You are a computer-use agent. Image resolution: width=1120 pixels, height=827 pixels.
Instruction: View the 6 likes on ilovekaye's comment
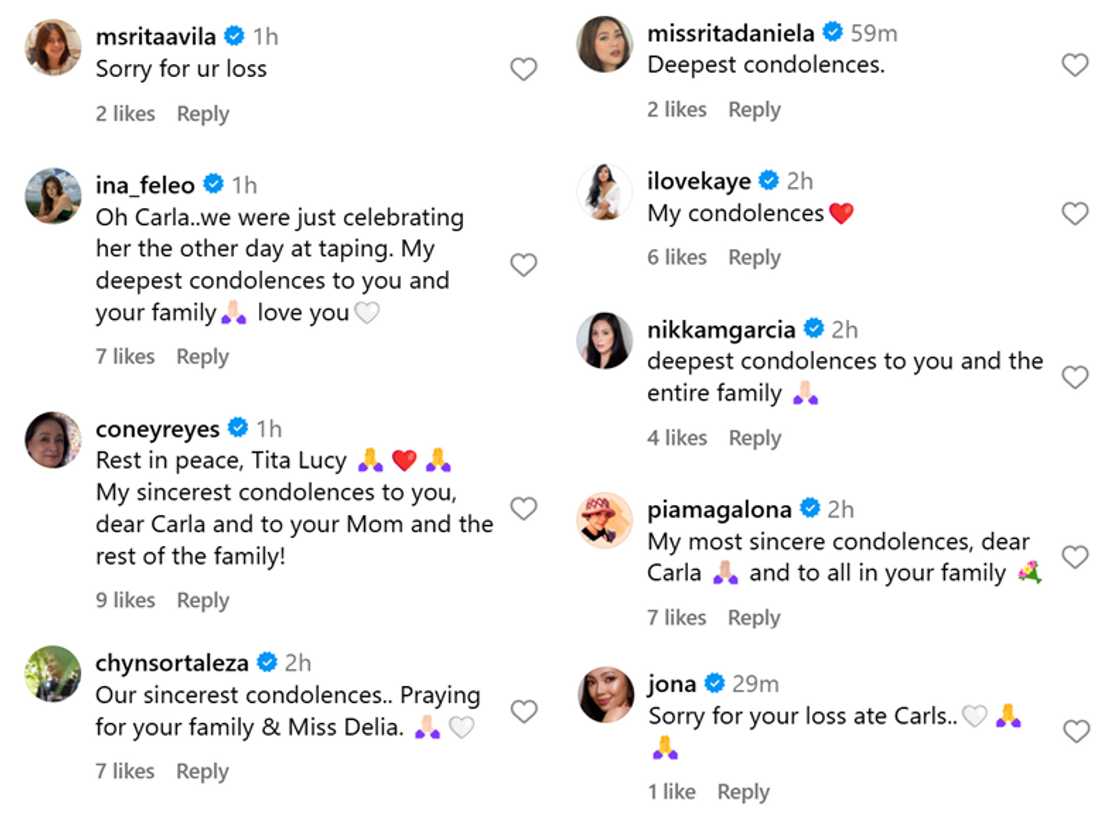click(x=677, y=258)
